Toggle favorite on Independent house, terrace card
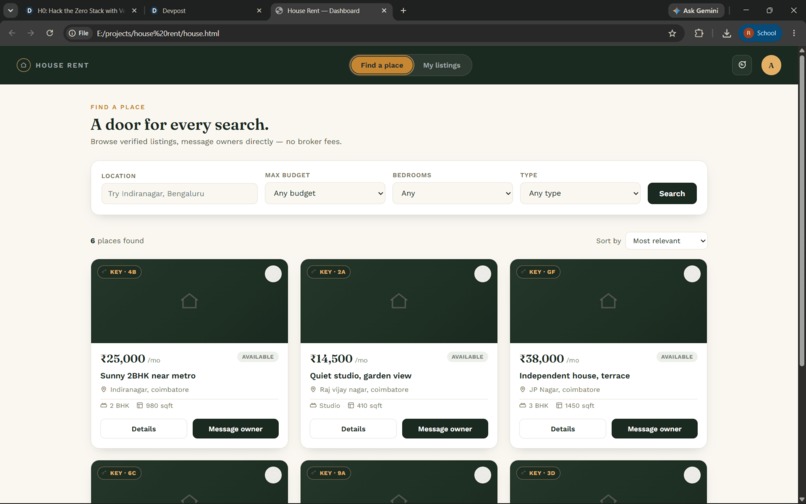Screen dimensions: 806x504 [x=692, y=274]
